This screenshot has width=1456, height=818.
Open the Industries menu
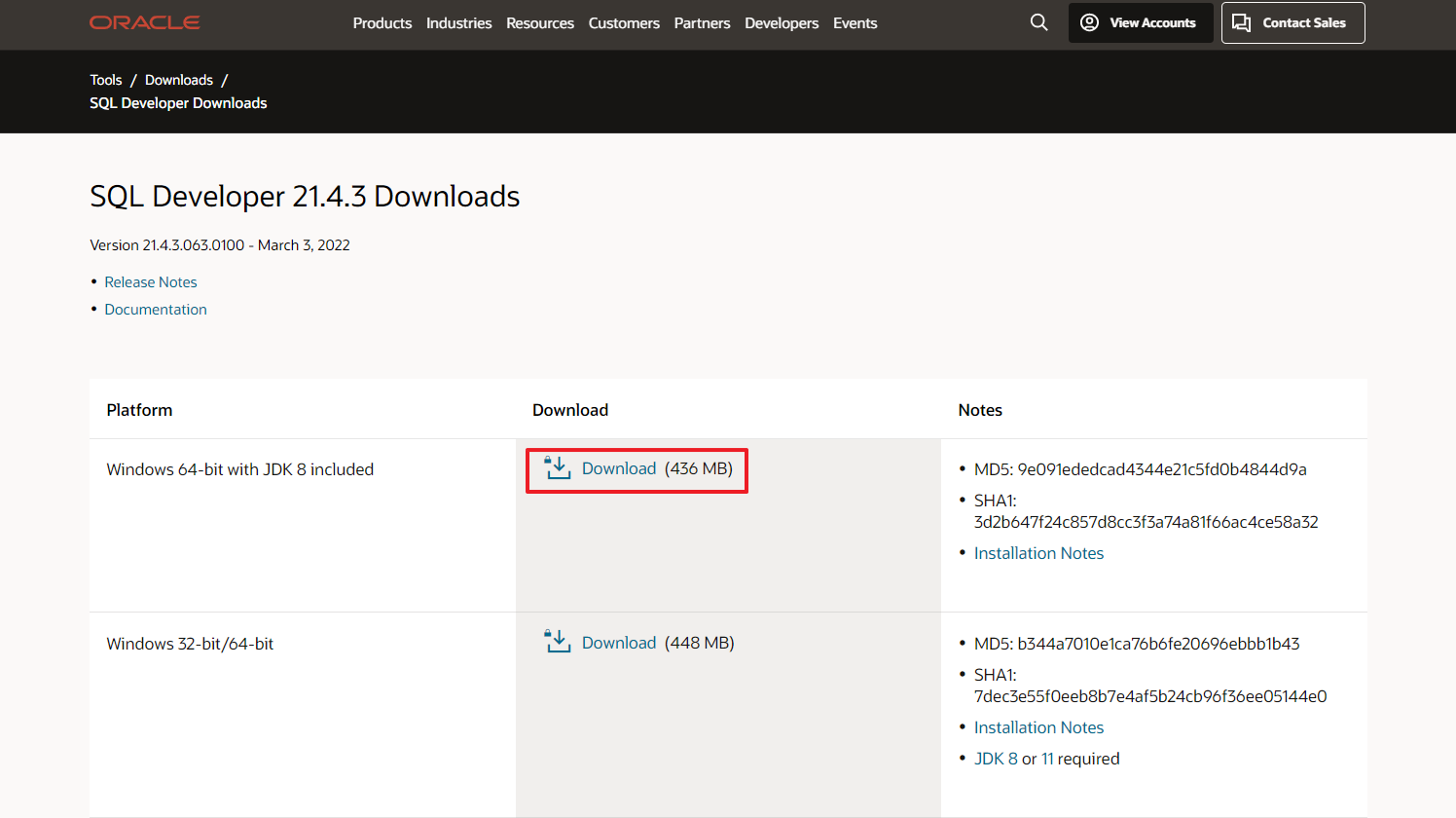tap(459, 23)
